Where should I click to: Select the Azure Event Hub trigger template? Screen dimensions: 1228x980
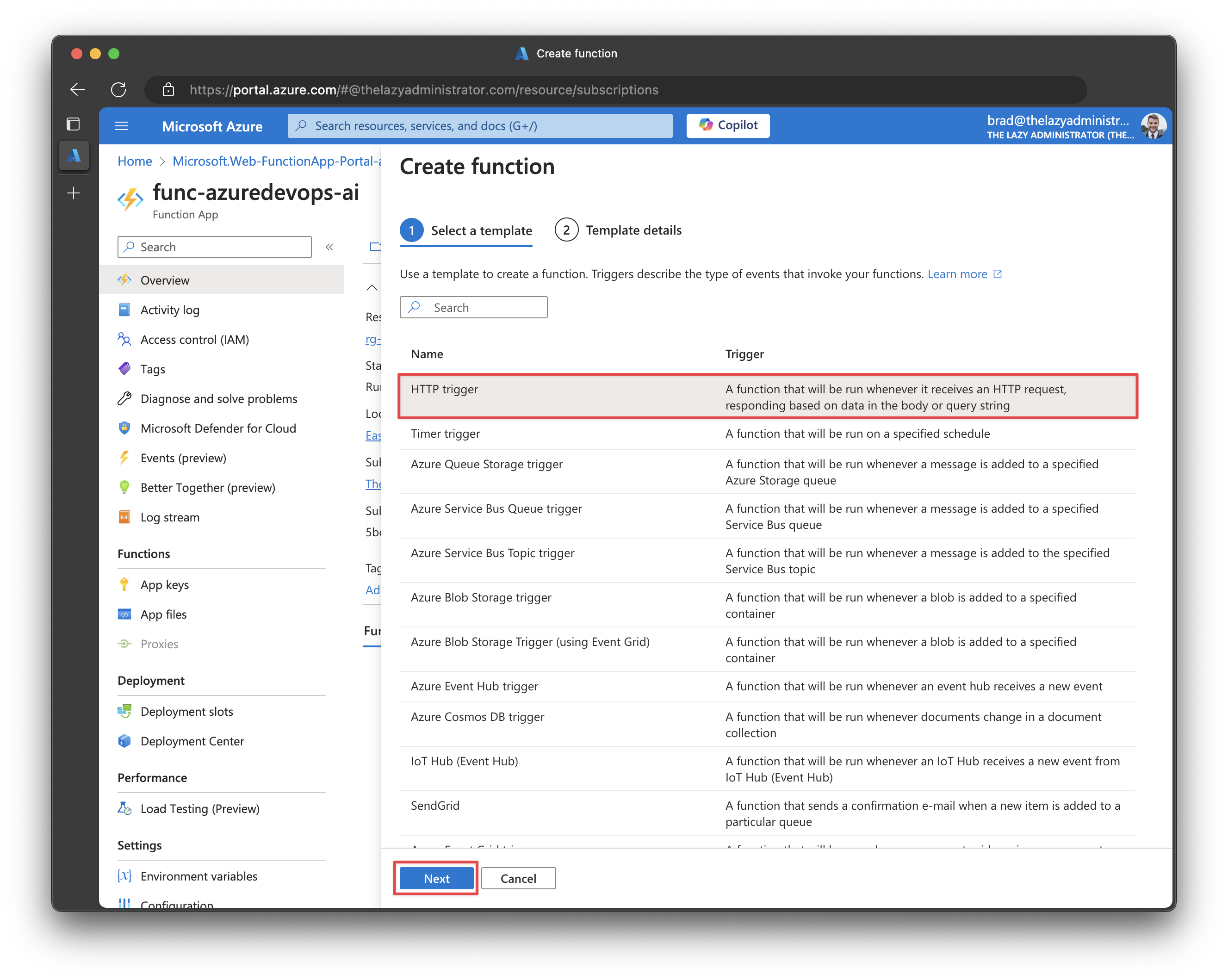pyautogui.click(x=767, y=687)
